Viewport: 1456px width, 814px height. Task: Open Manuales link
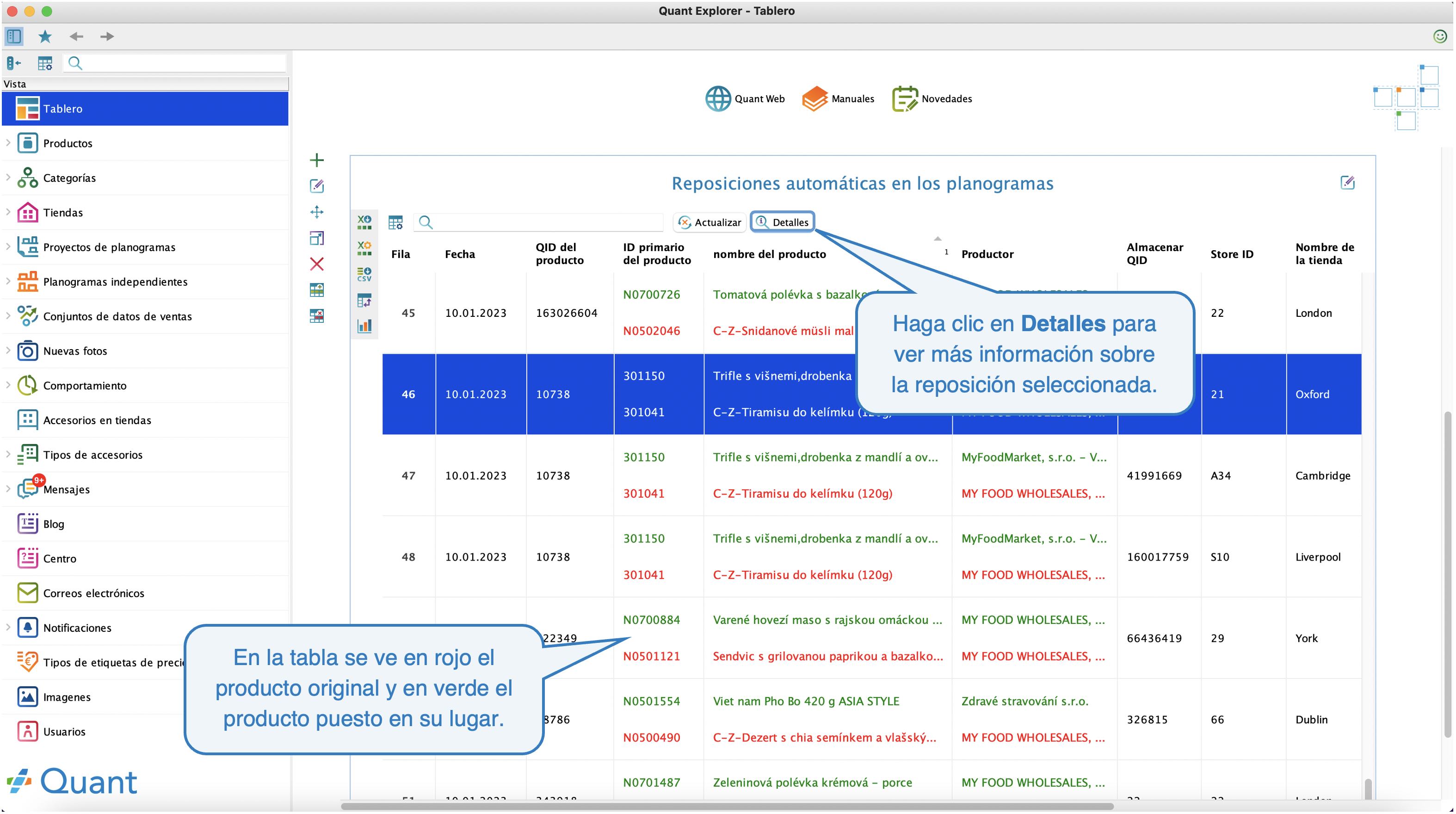point(838,99)
